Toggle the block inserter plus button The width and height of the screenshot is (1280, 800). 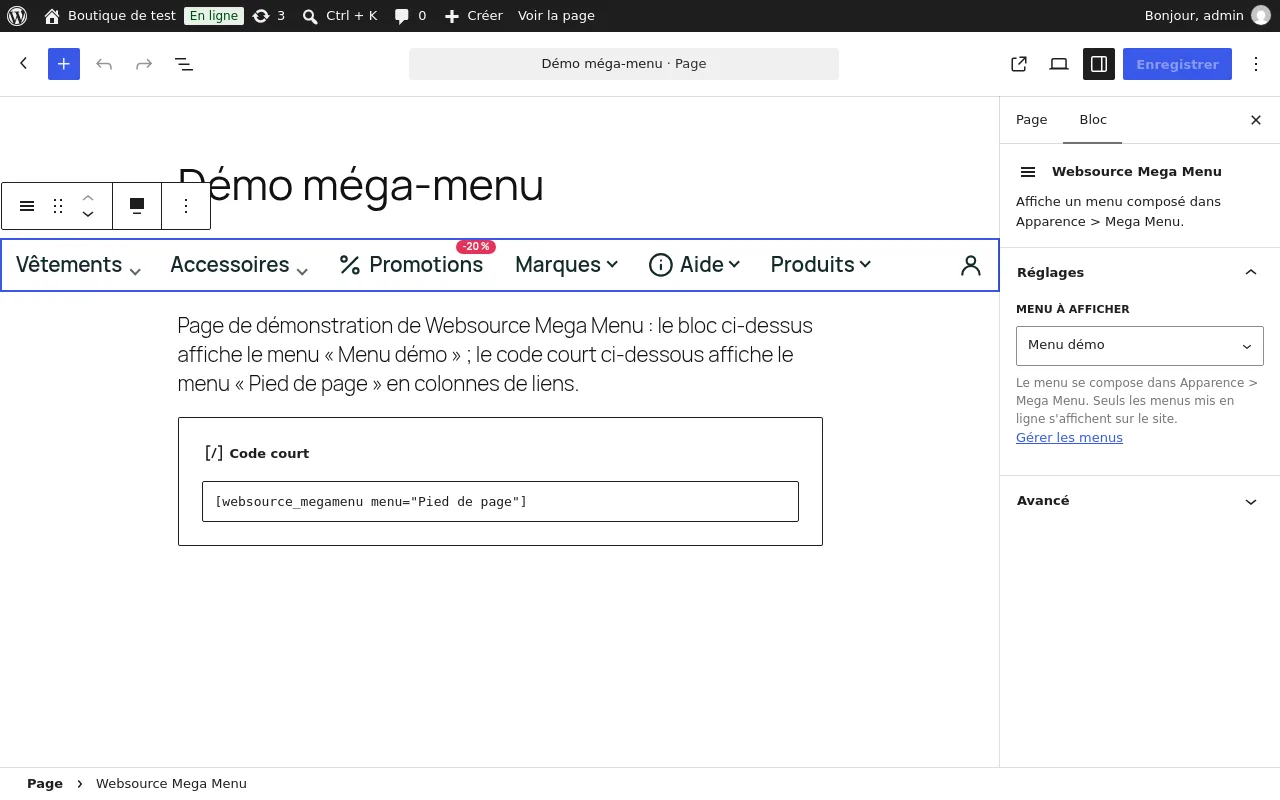(64, 64)
